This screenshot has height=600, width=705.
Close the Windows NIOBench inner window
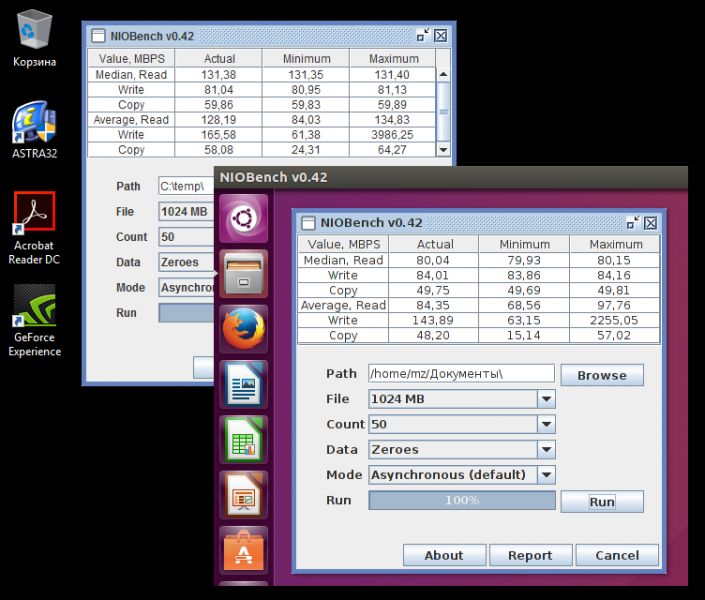pyautogui.click(x=441, y=36)
